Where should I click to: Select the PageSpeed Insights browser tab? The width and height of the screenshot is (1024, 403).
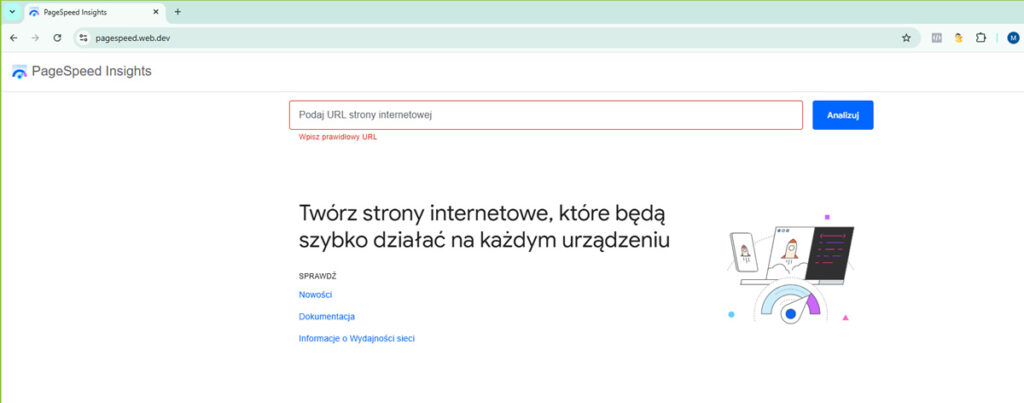95,12
